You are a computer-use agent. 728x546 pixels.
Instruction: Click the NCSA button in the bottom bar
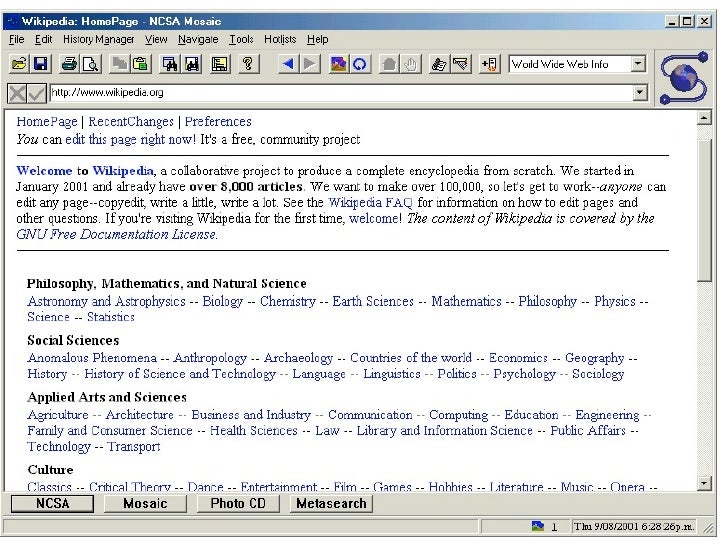(52, 504)
